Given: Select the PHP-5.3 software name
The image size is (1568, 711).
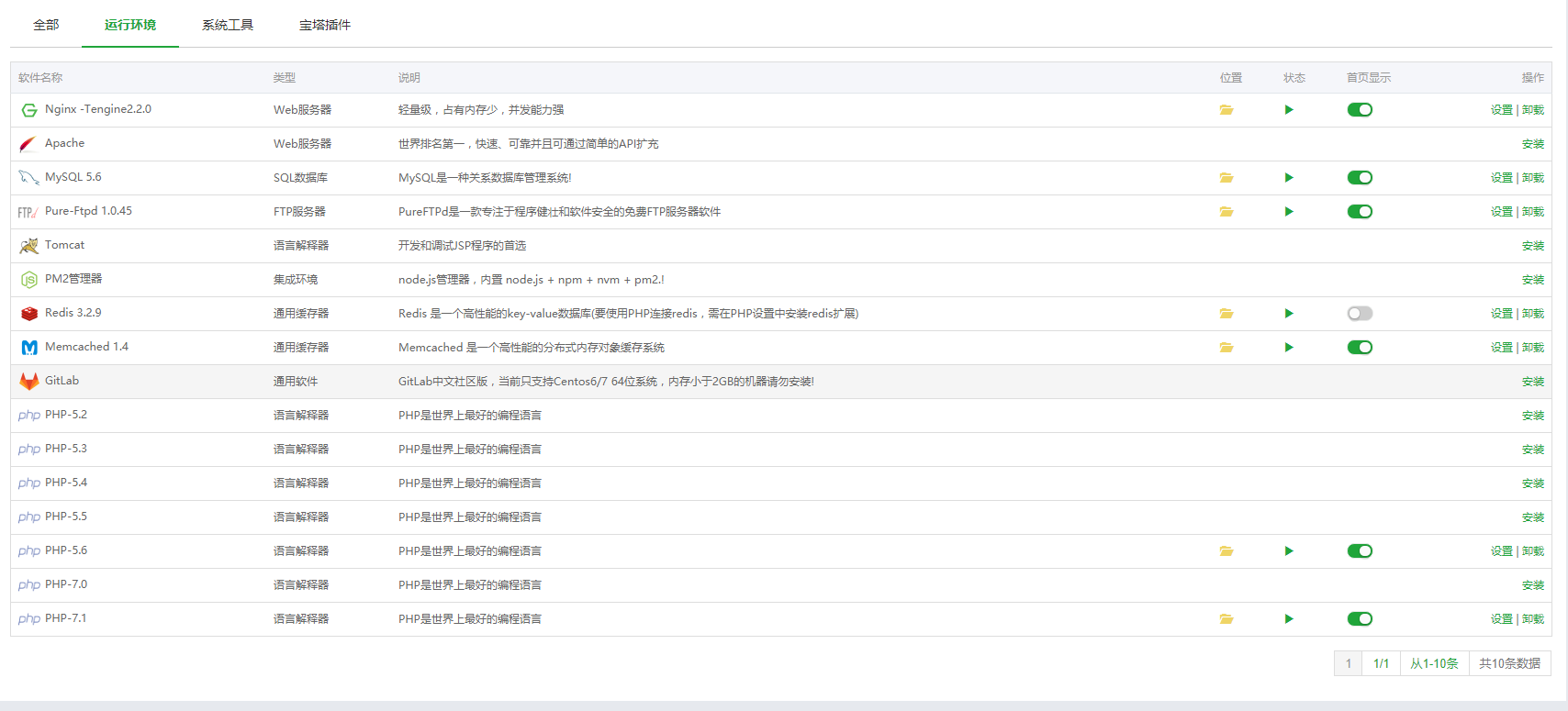Looking at the screenshot, I should coord(66,449).
